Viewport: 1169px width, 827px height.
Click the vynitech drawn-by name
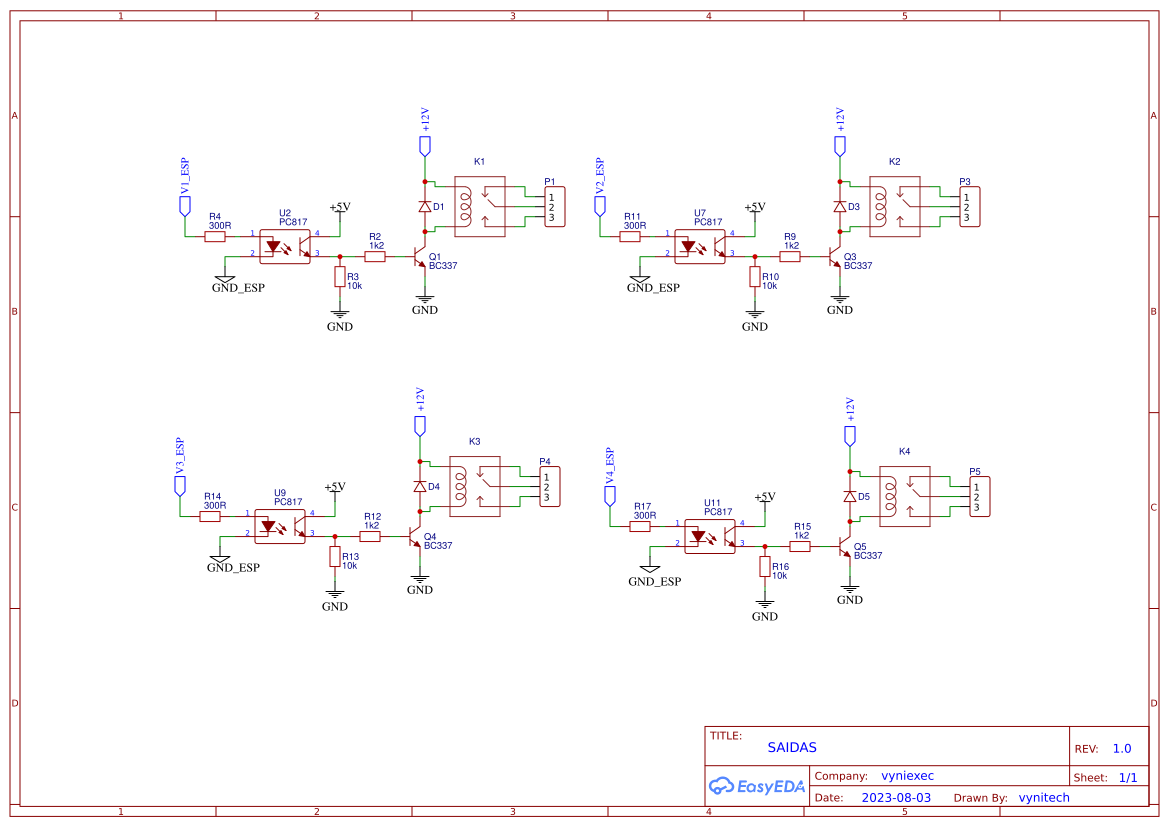(1043, 797)
